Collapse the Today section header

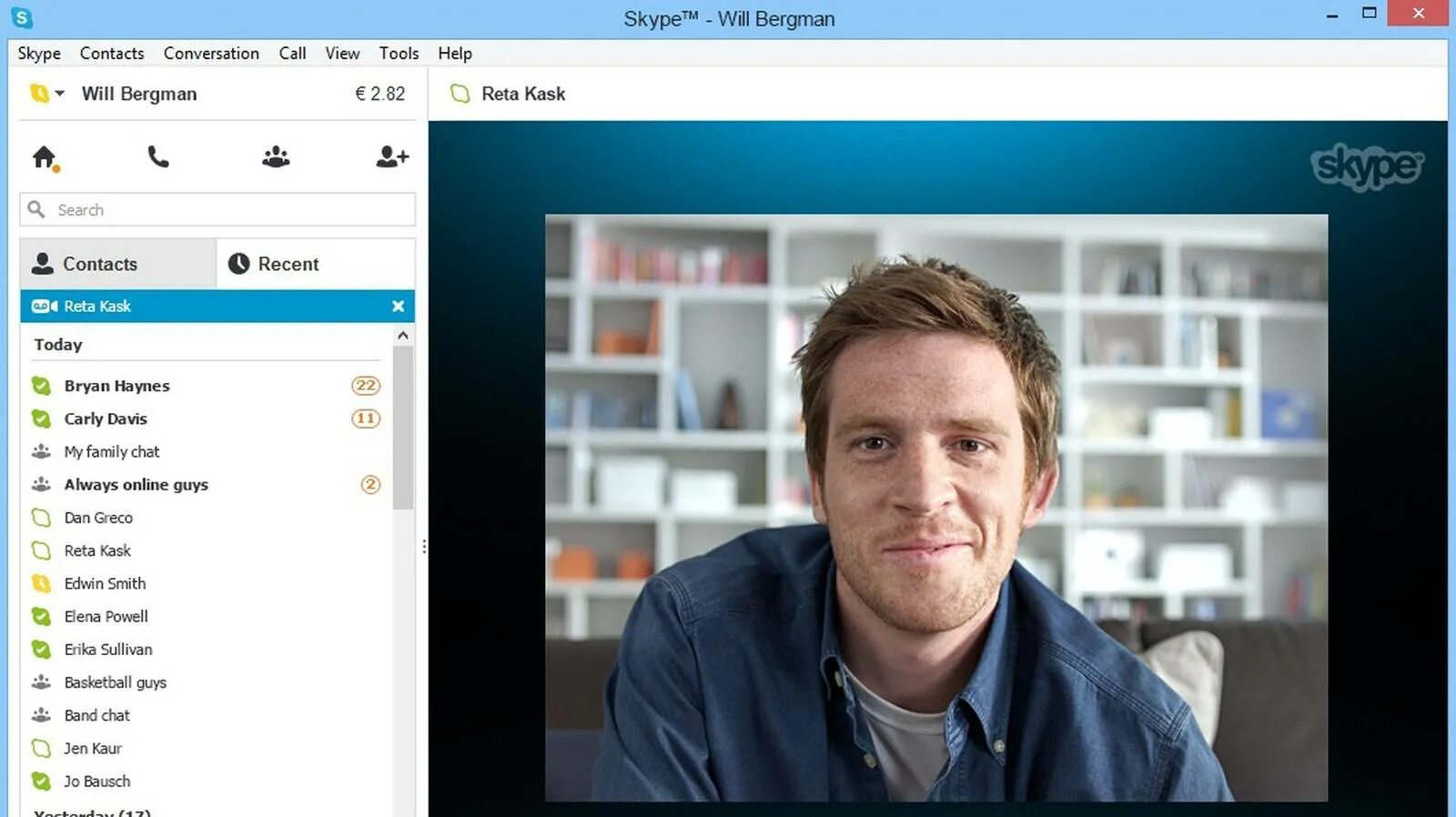point(58,345)
